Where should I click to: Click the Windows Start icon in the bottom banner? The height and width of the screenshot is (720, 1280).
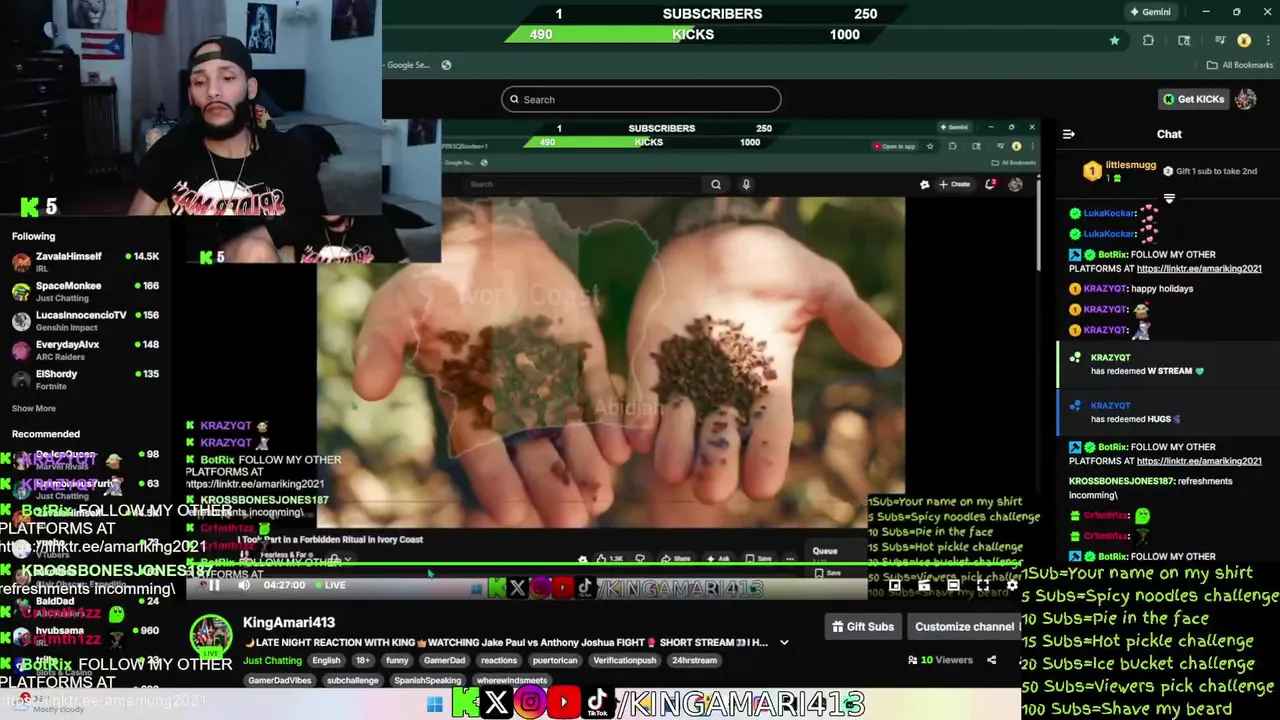[434, 705]
